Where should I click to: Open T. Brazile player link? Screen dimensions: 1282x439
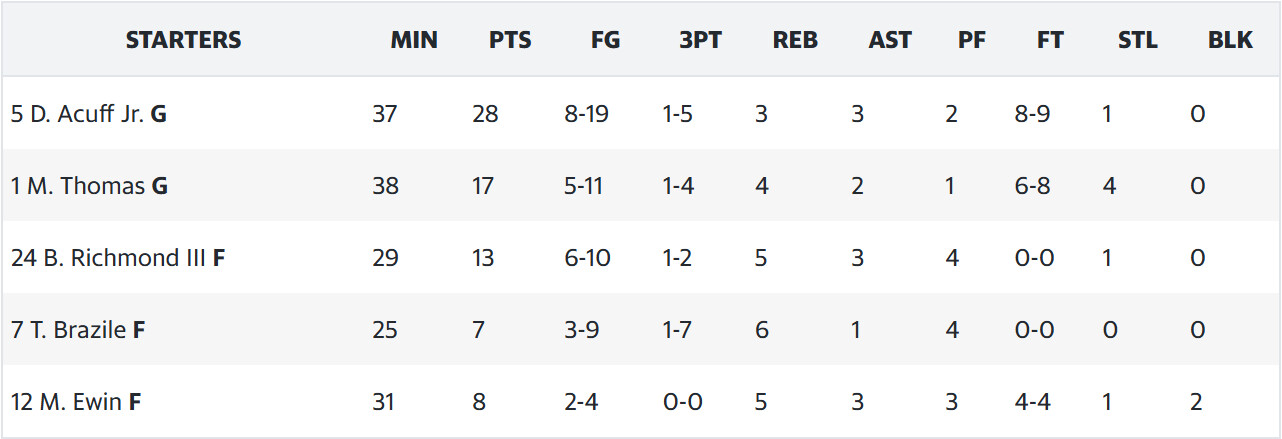[78, 330]
